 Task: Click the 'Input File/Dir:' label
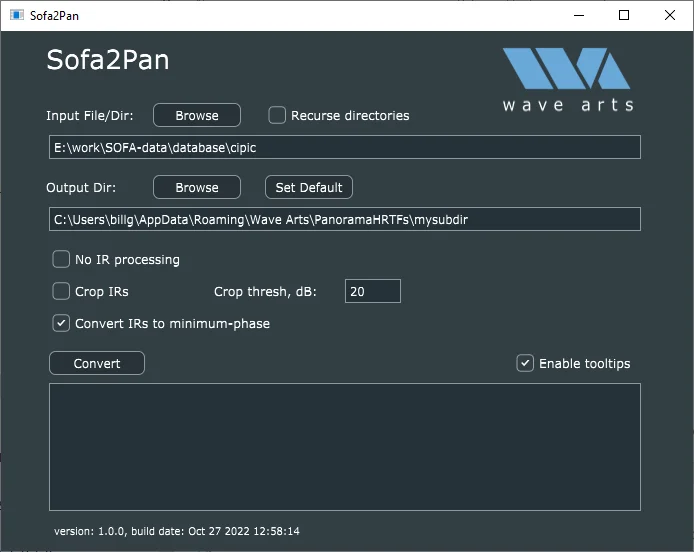[90, 116]
